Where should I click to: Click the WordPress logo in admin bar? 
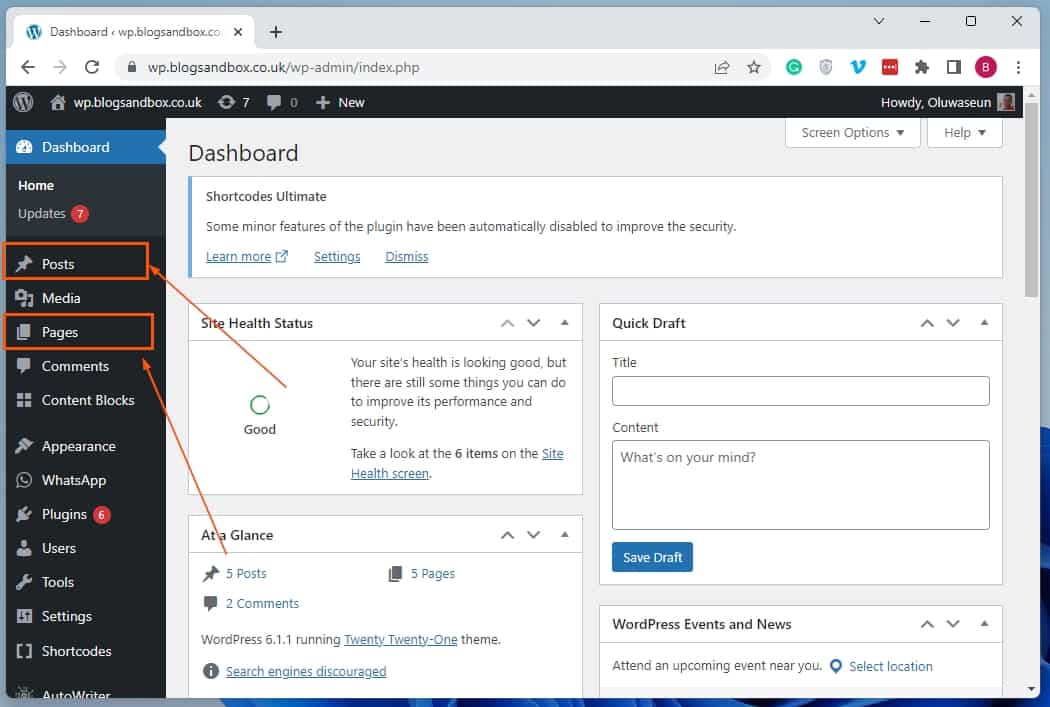click(x=23, y=102)
